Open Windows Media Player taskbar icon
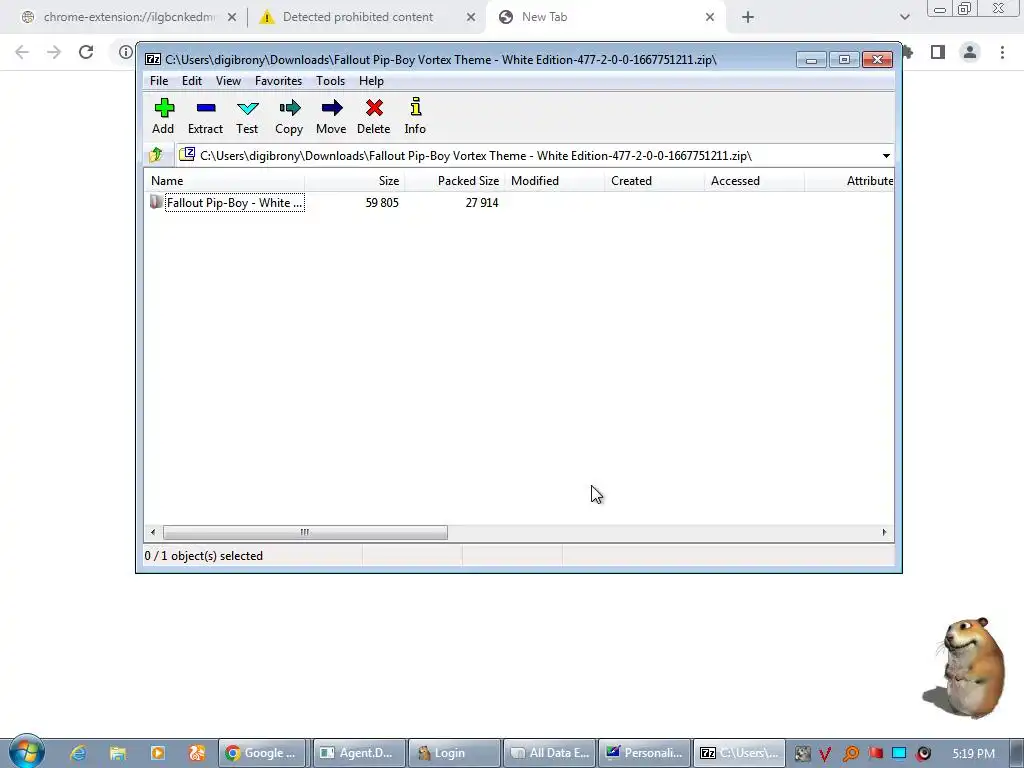 click(157, 753)
